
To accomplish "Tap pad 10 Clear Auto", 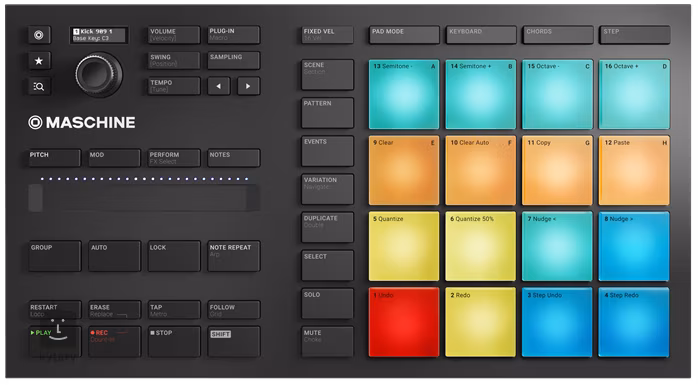I will (x=481, y=171).
